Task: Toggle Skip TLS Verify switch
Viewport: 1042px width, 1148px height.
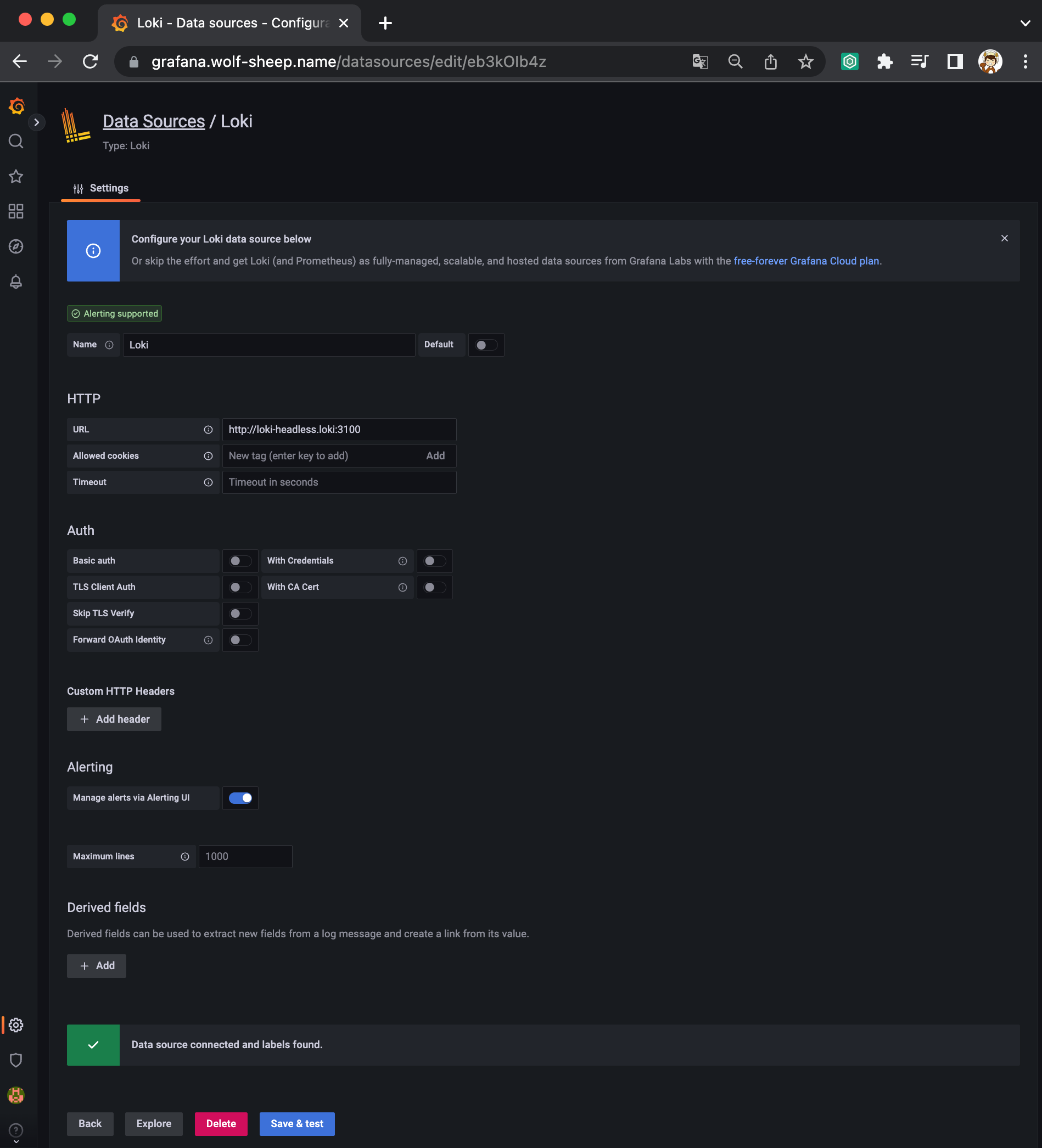Action: (240, 614)
